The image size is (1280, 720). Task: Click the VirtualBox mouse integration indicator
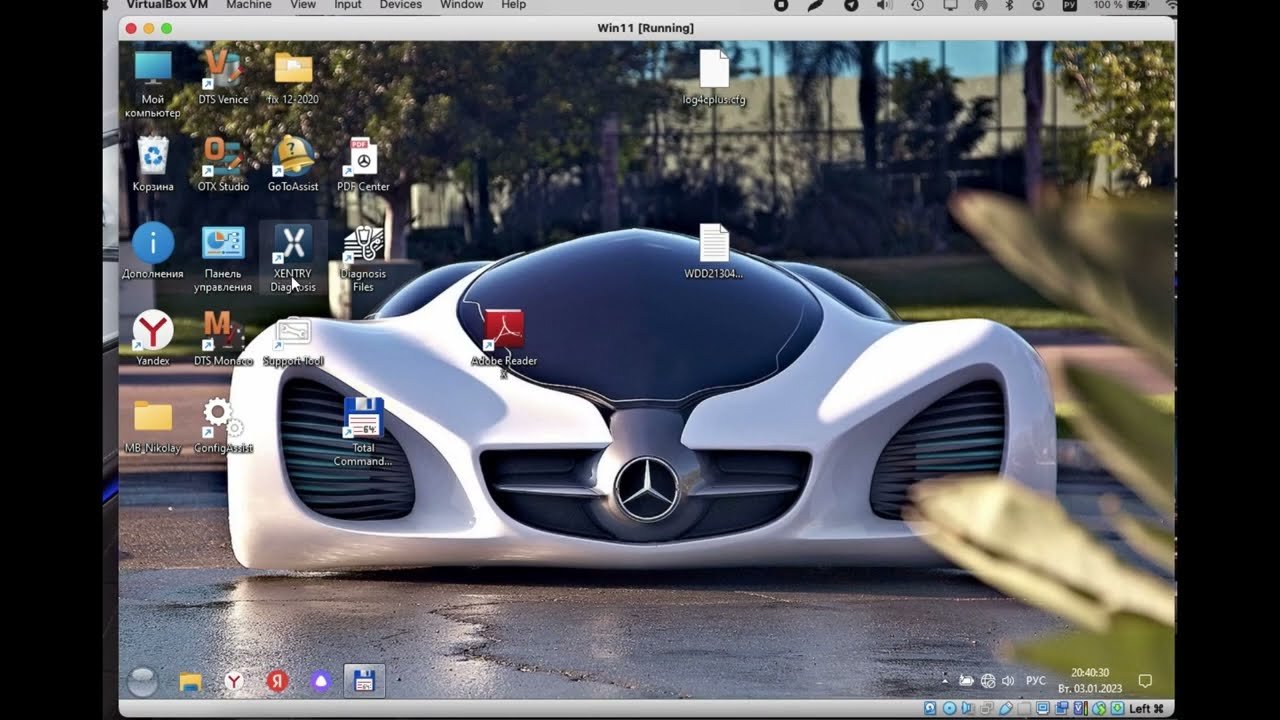(1099, 709)
